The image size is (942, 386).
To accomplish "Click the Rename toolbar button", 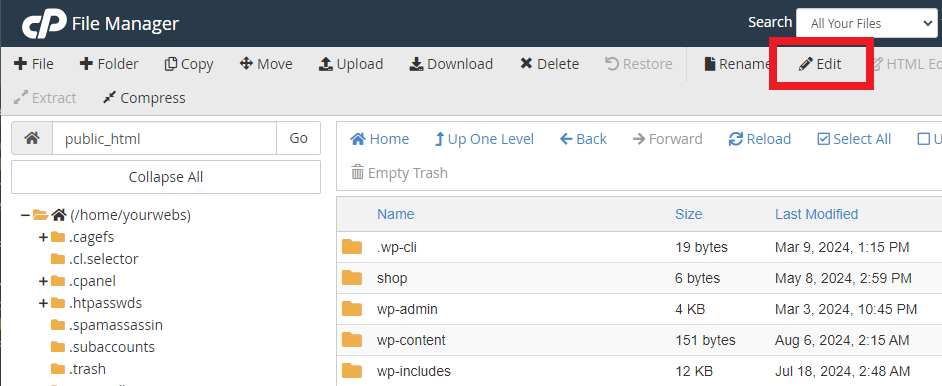I will click(x=737, y=64).
